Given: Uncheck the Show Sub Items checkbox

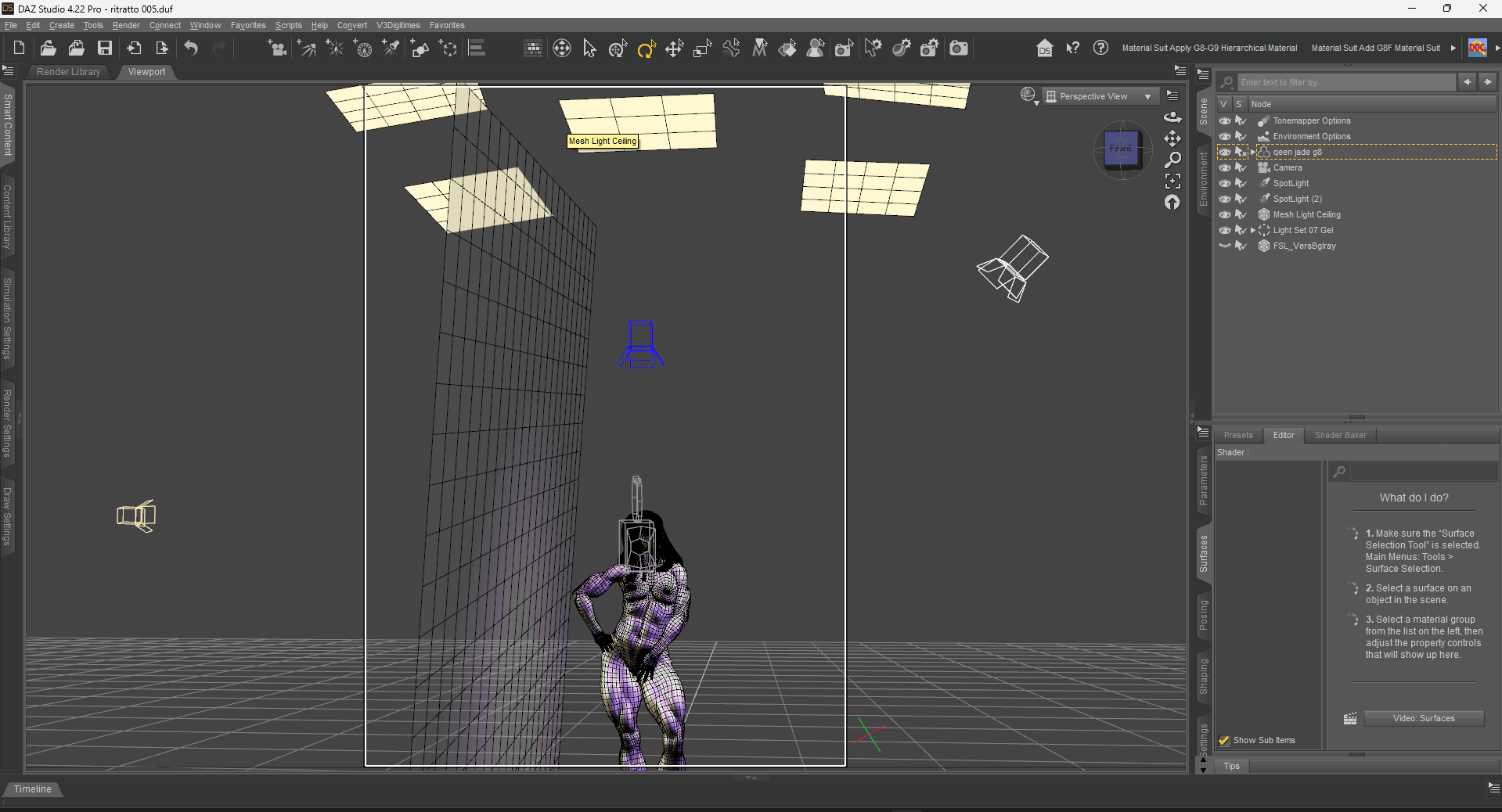Looking at the screenshot, I should click(1224, 740).
